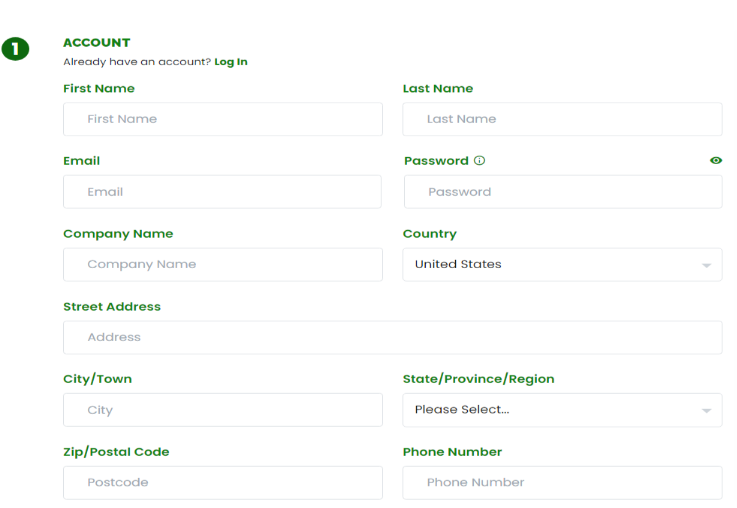
Task: Click the Country label
Action: coord(430,234)
